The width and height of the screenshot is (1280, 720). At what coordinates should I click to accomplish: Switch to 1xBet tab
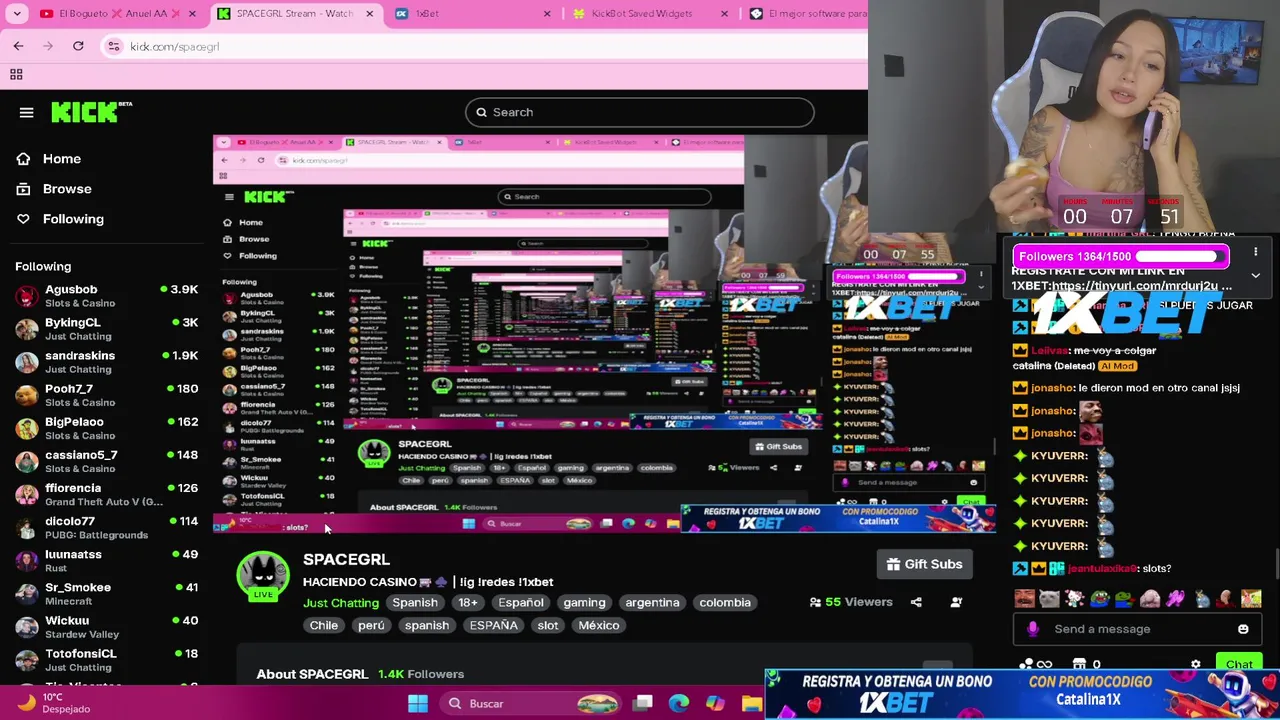474,13
